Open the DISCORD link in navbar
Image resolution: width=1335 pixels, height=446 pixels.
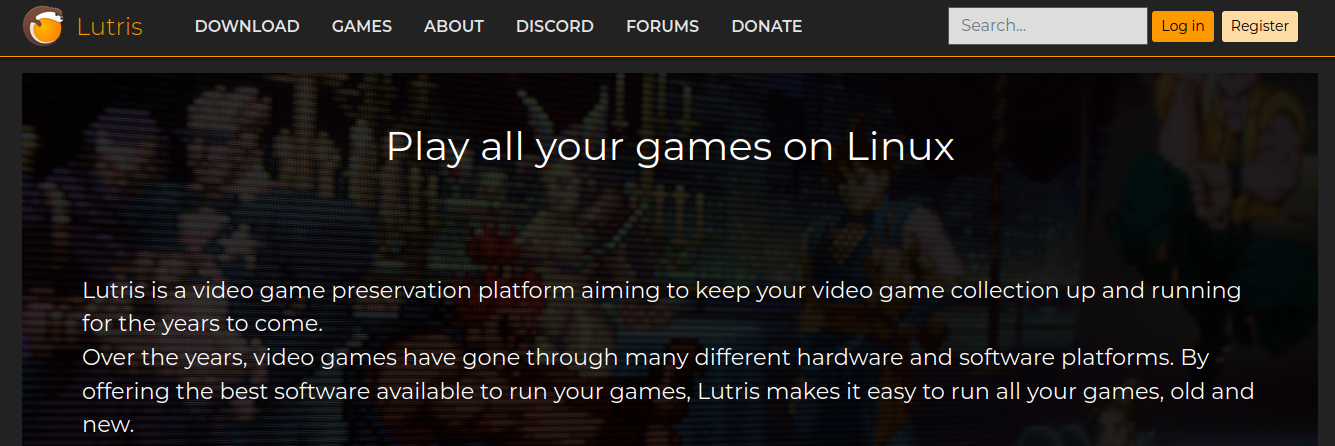coord(555,27)
